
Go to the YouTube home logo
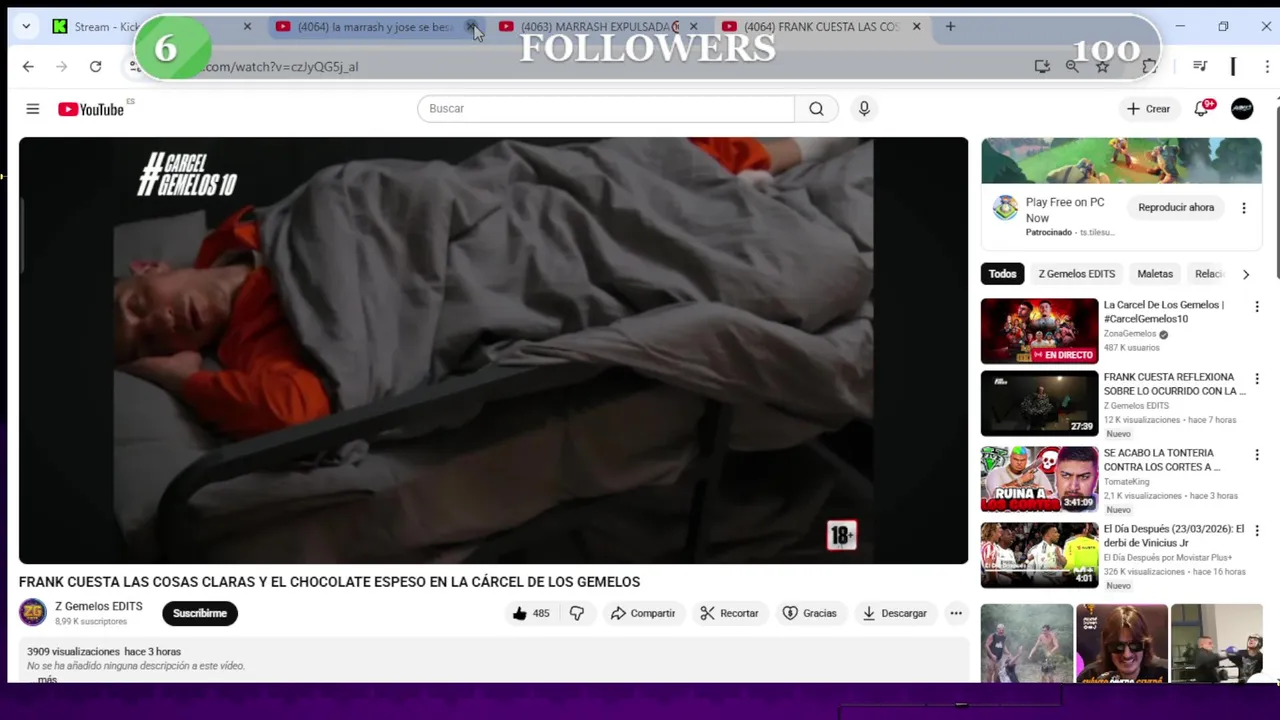tap(90, 109)
